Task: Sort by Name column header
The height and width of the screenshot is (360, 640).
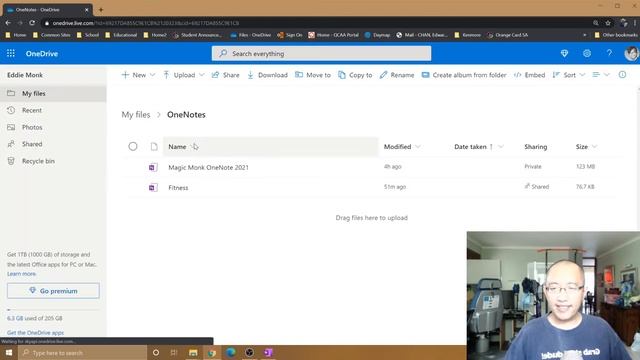Action: coord(177,147)
